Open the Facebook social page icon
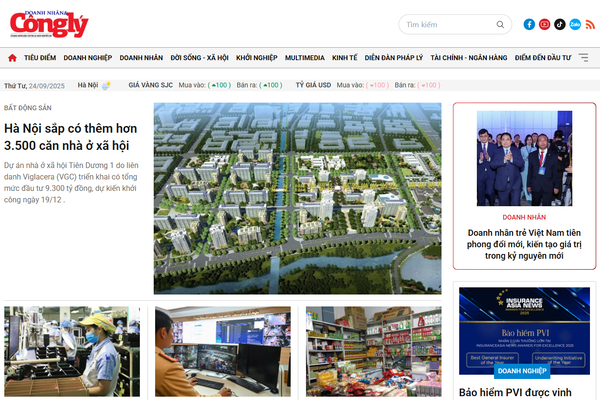The height and width of the screenshot is (400, 600). (529, 24)
